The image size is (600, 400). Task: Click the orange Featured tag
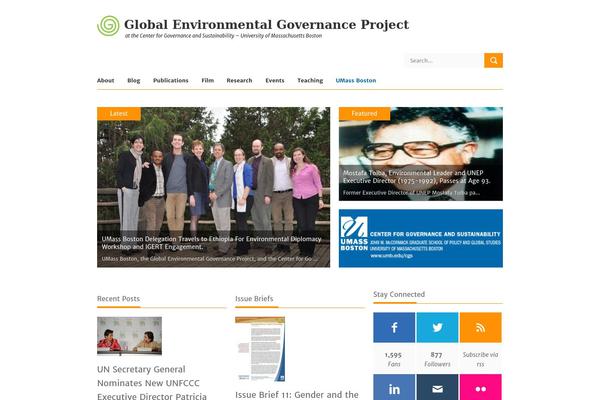tap(364, 114)
